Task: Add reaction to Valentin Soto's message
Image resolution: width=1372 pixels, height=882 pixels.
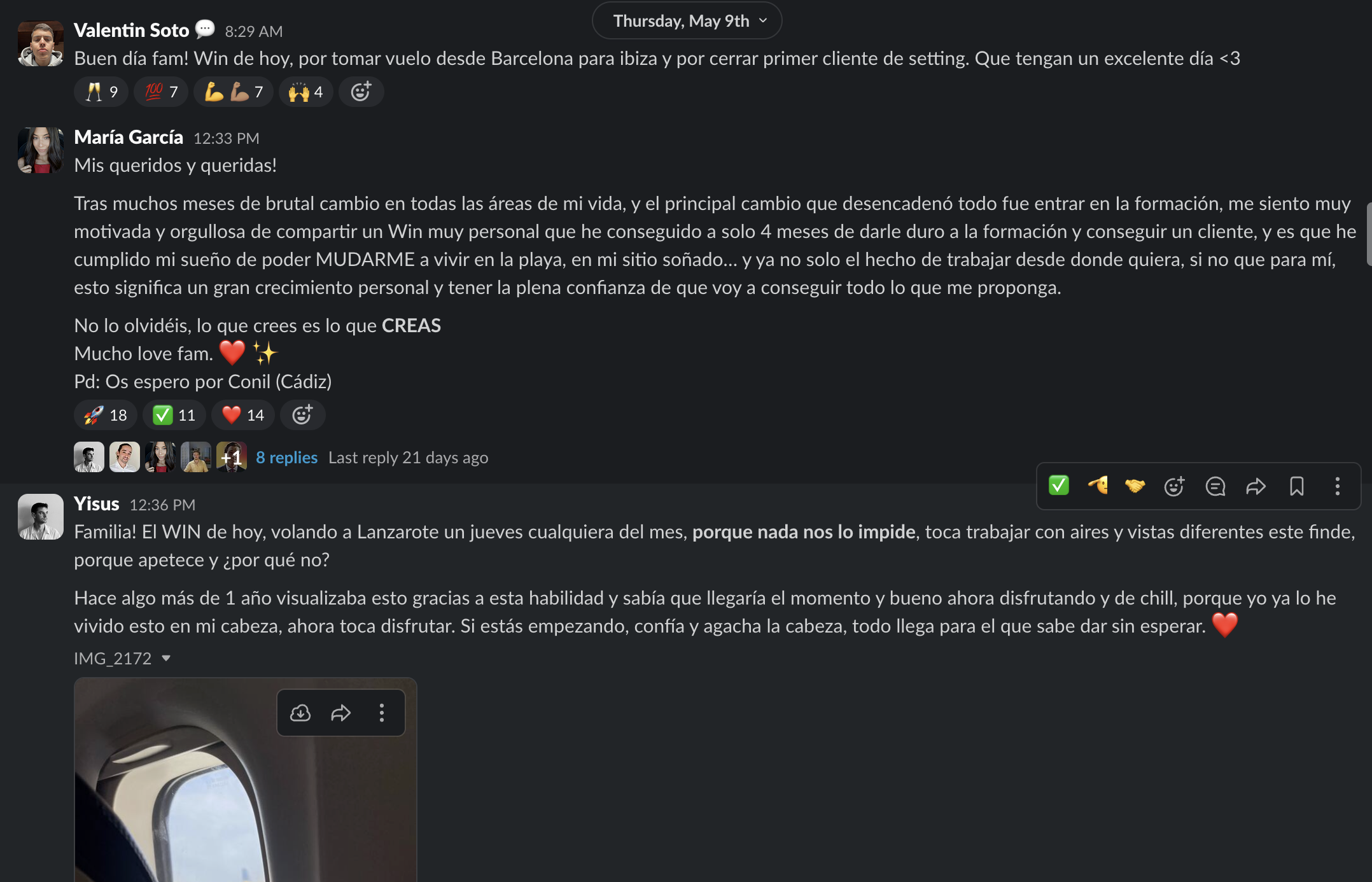Action: pos(361,92)
